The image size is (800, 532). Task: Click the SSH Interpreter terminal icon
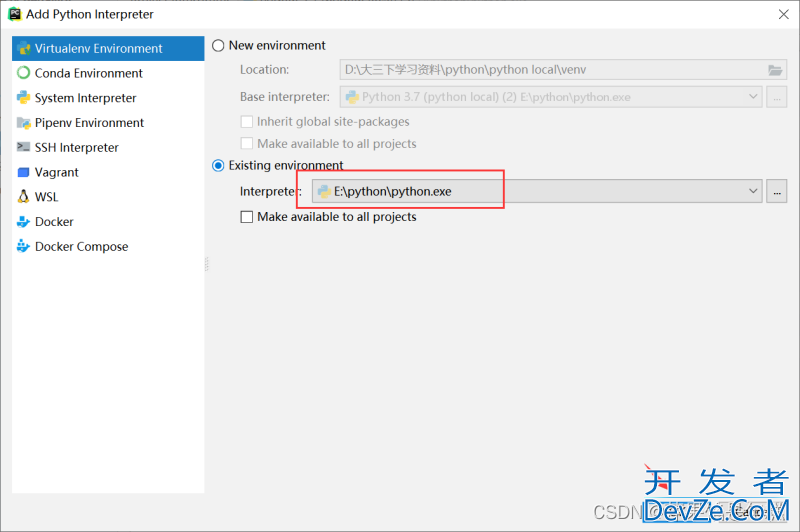click(x=23, y=147)
